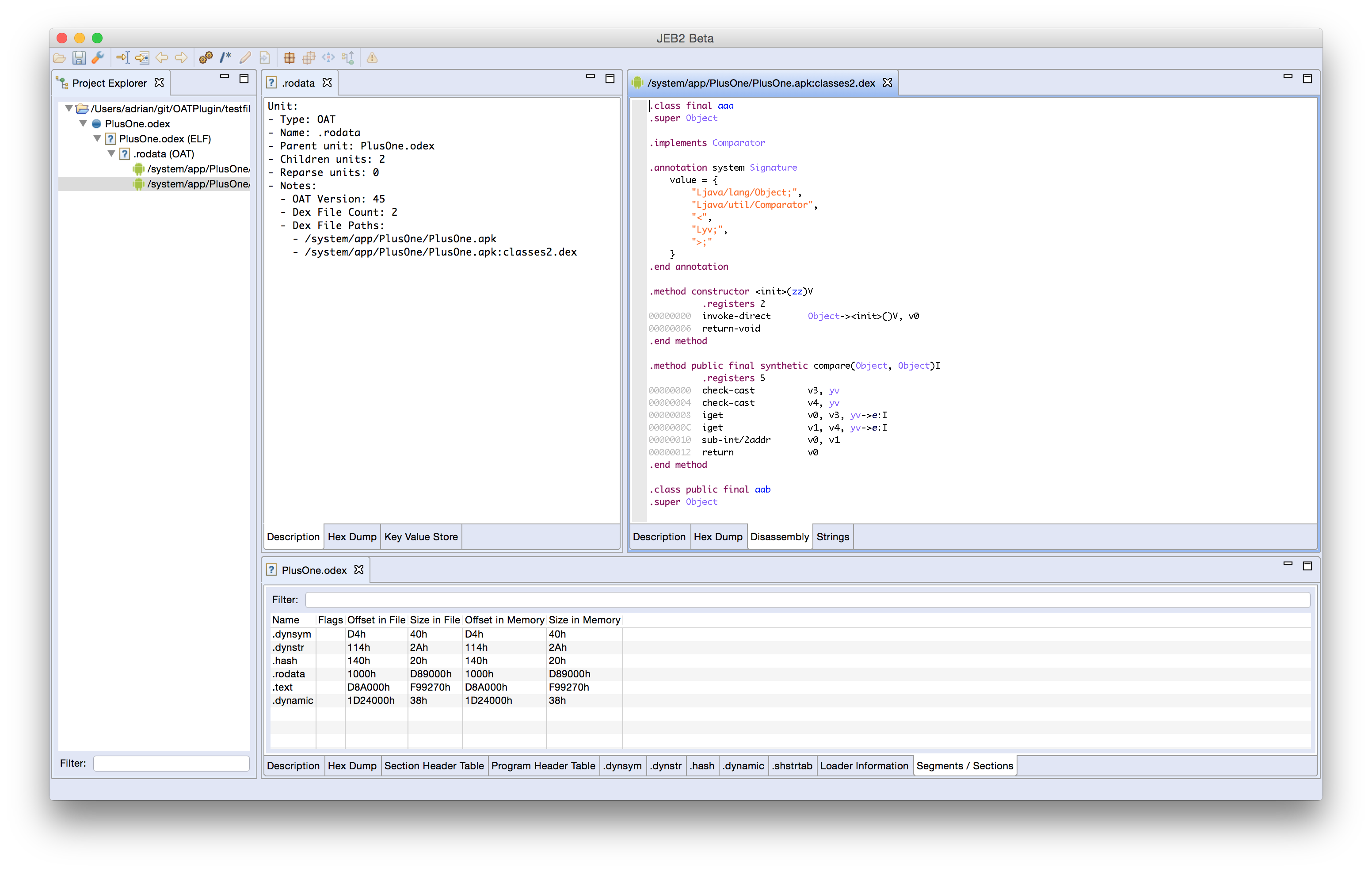Image resolution: width=1372 pixels, height=871 pixels.
Task: Minimize the .rodata panel
Action: (x=591, y=76)
